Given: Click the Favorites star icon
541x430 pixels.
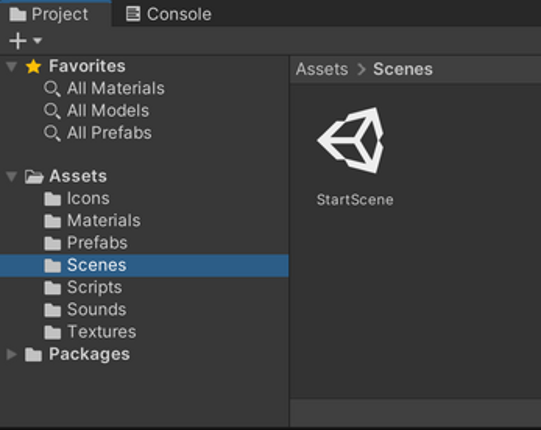Looking at the screenshot, I should coord(33,66).
